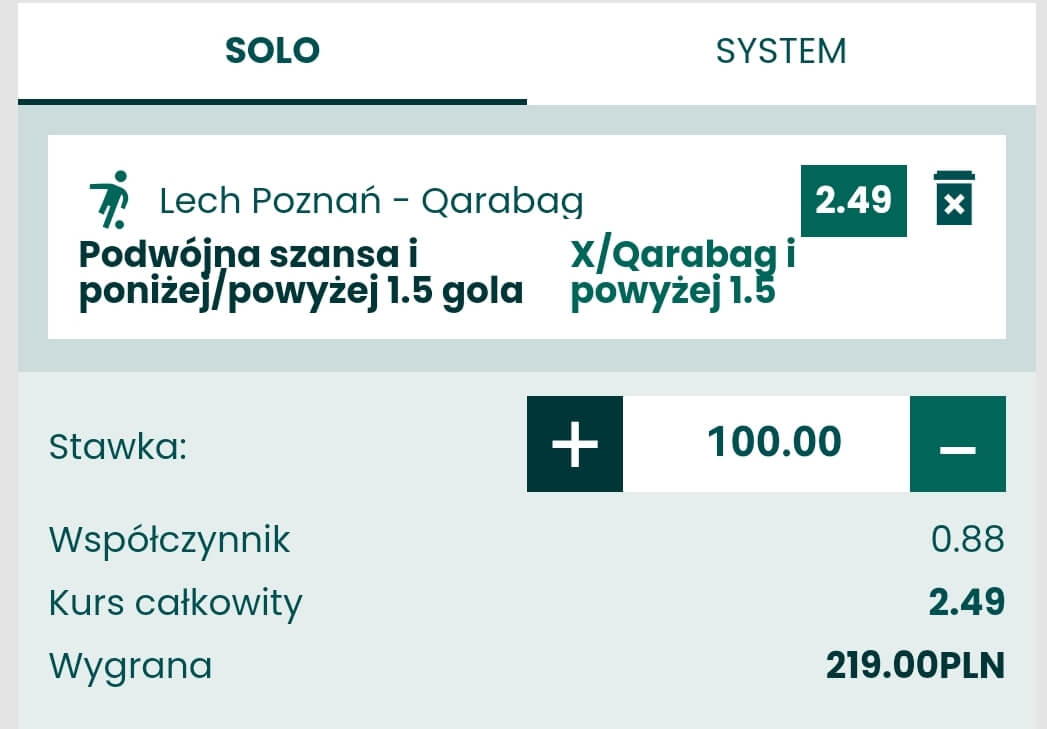This screenshot has height=729, width=1047.
Task: Decrease stake with the minus button
Action: pos(957,444)
